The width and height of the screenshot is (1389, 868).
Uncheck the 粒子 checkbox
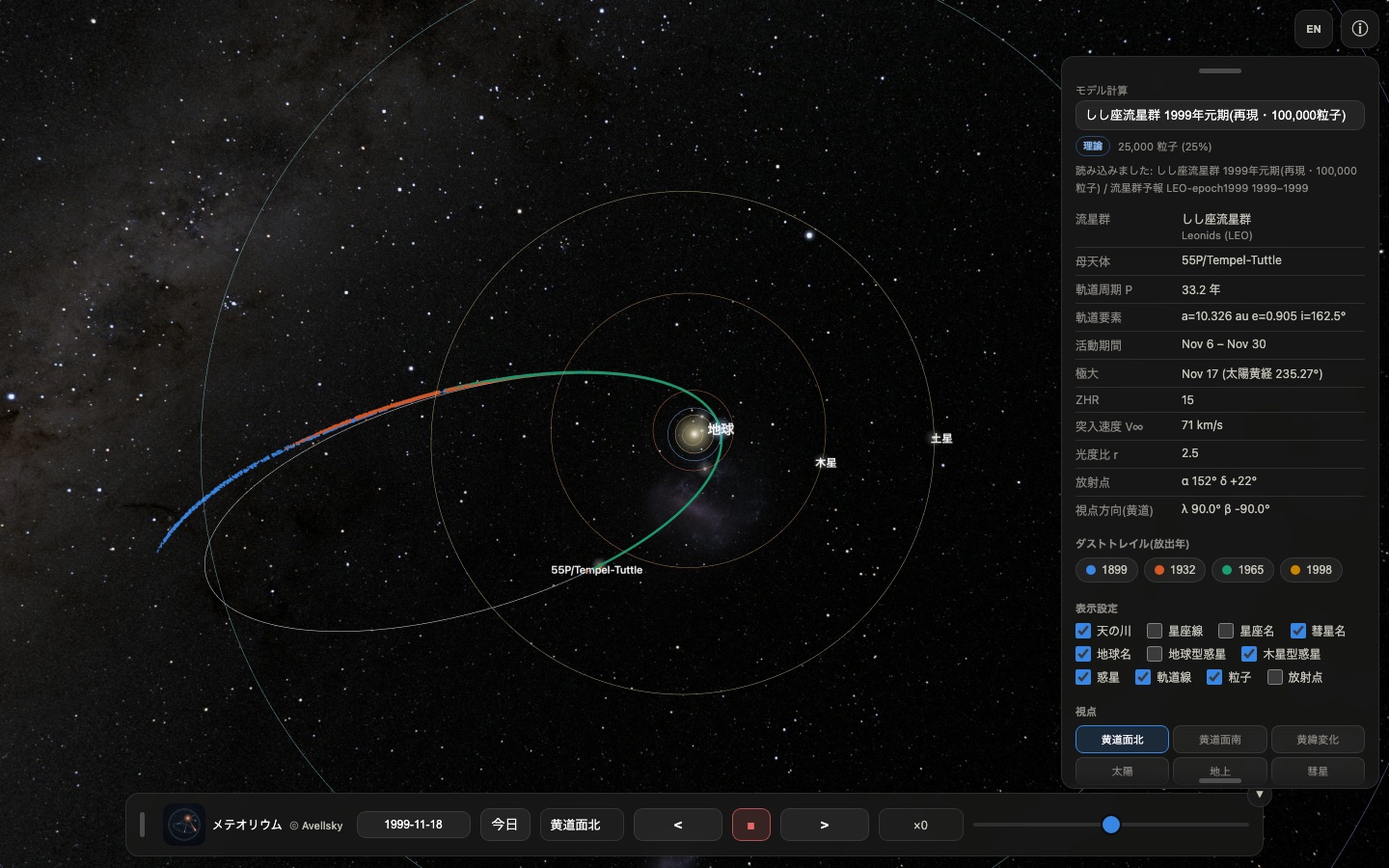pyautogui.click(x=1214, y=677)
